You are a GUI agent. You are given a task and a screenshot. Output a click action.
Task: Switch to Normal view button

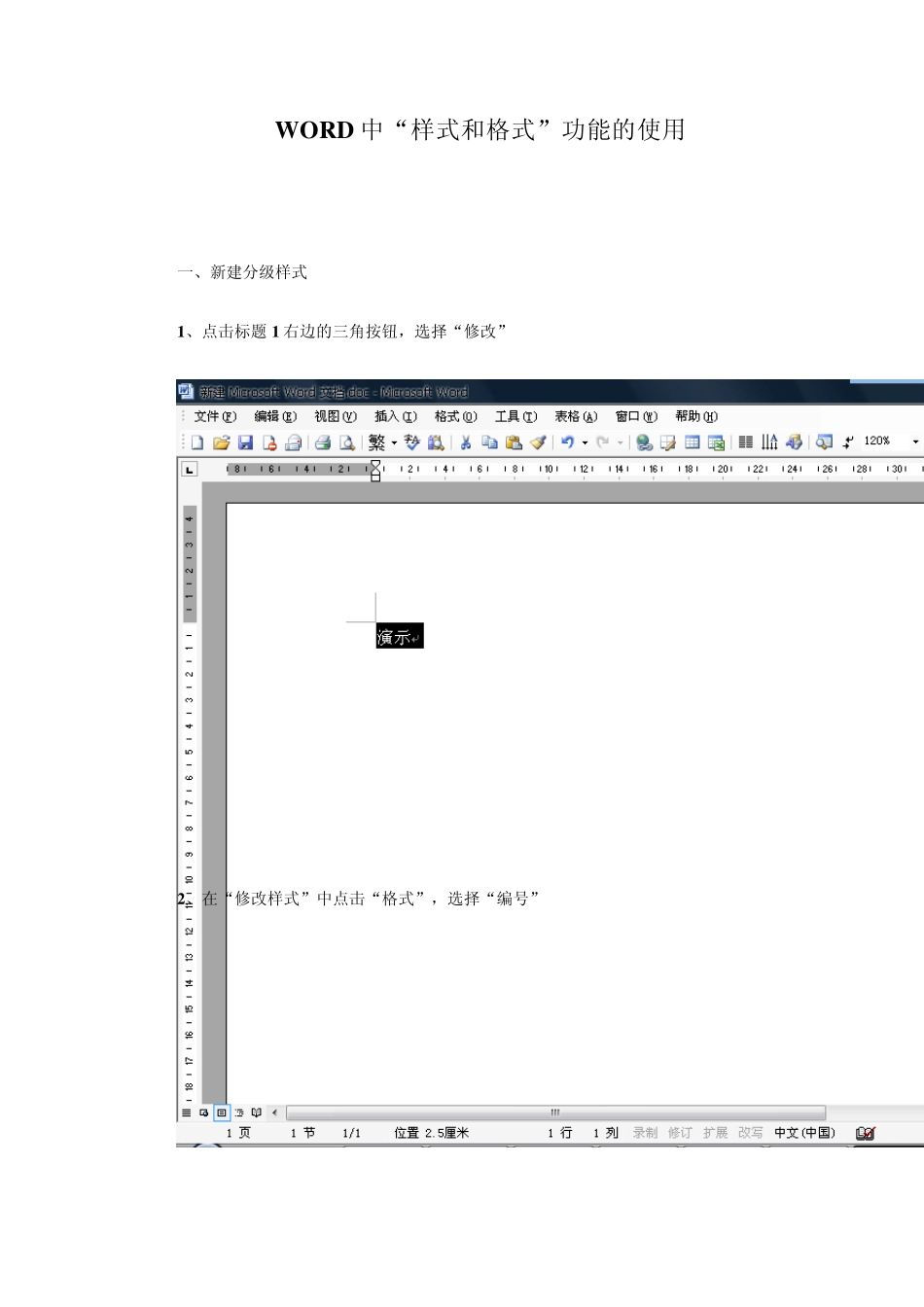(187, 1113)
